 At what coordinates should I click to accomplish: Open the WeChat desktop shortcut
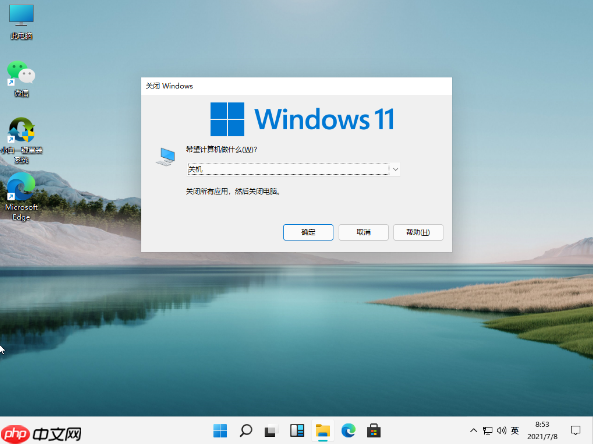[x=21, y=78]
